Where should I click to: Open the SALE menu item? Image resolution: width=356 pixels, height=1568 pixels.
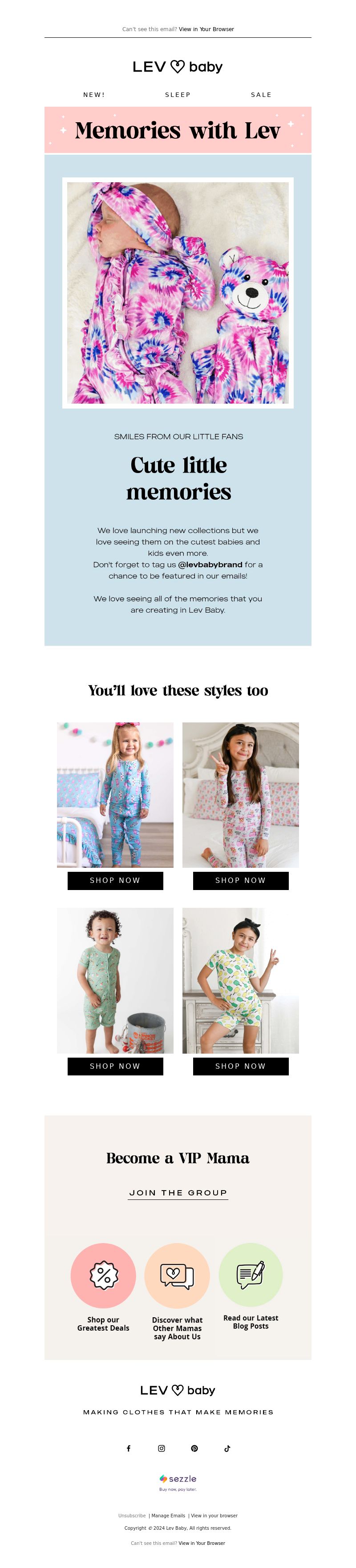262,95
